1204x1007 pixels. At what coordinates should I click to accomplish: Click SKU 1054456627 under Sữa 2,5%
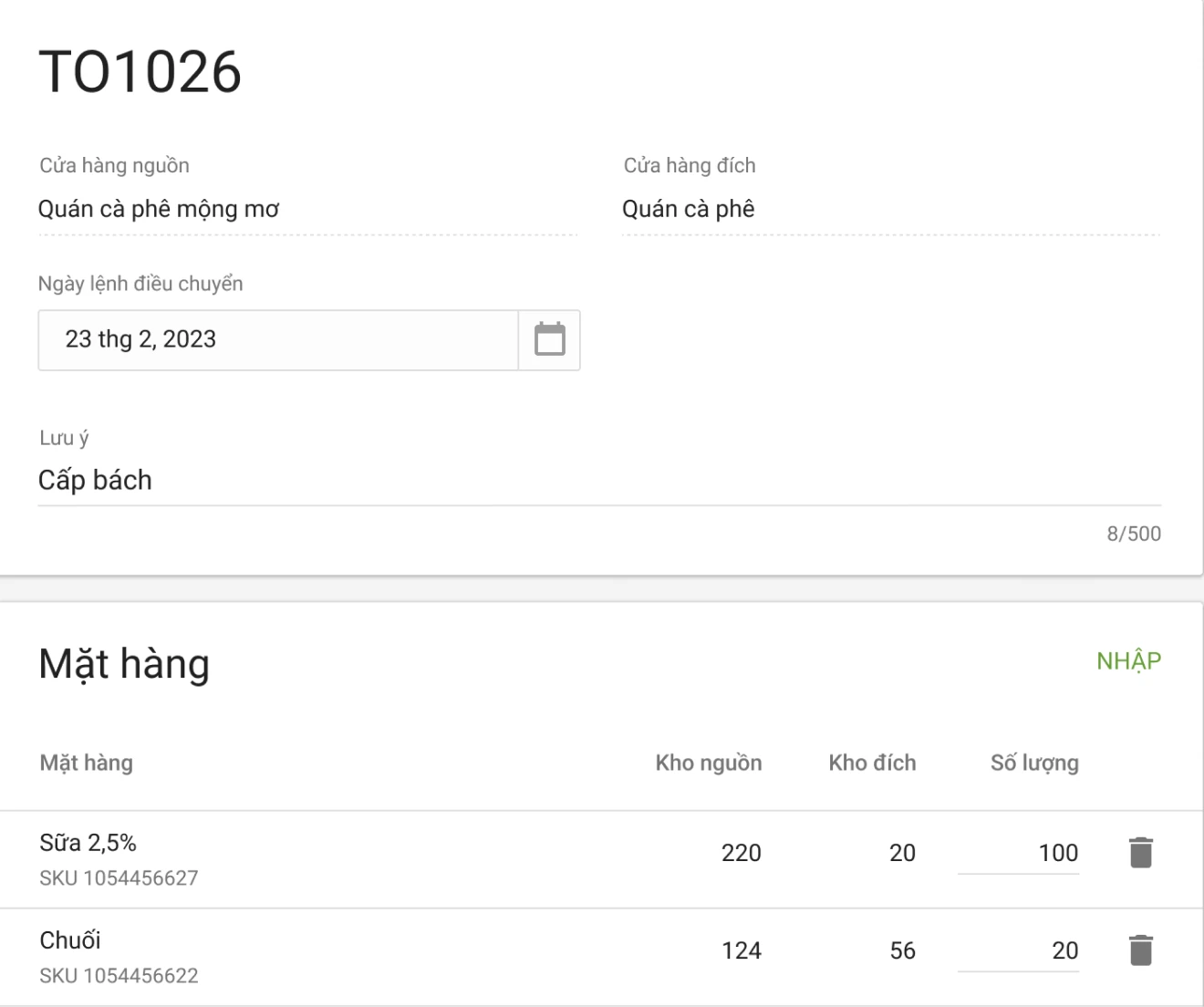pyautogui.click(x=119, y=878)
